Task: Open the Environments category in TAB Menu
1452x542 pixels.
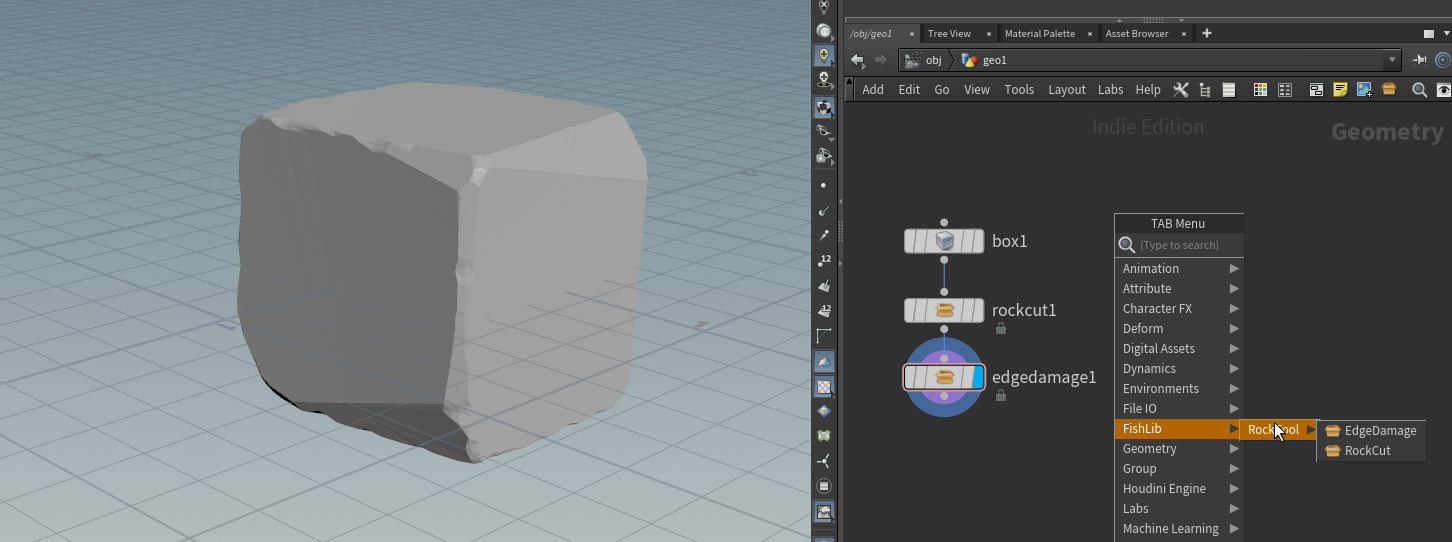Action: pyautogui.click(x=1180, y=388)
